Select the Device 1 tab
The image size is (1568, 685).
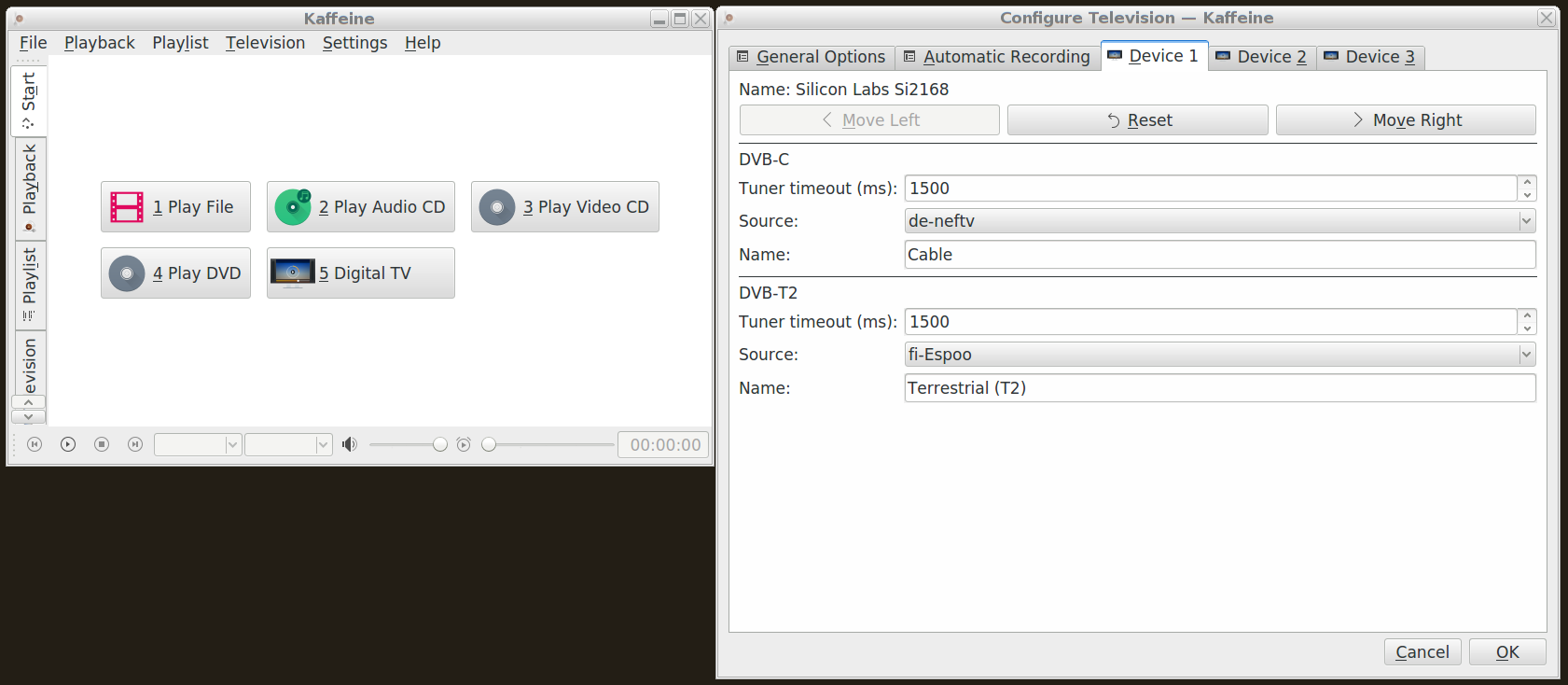1155,55
